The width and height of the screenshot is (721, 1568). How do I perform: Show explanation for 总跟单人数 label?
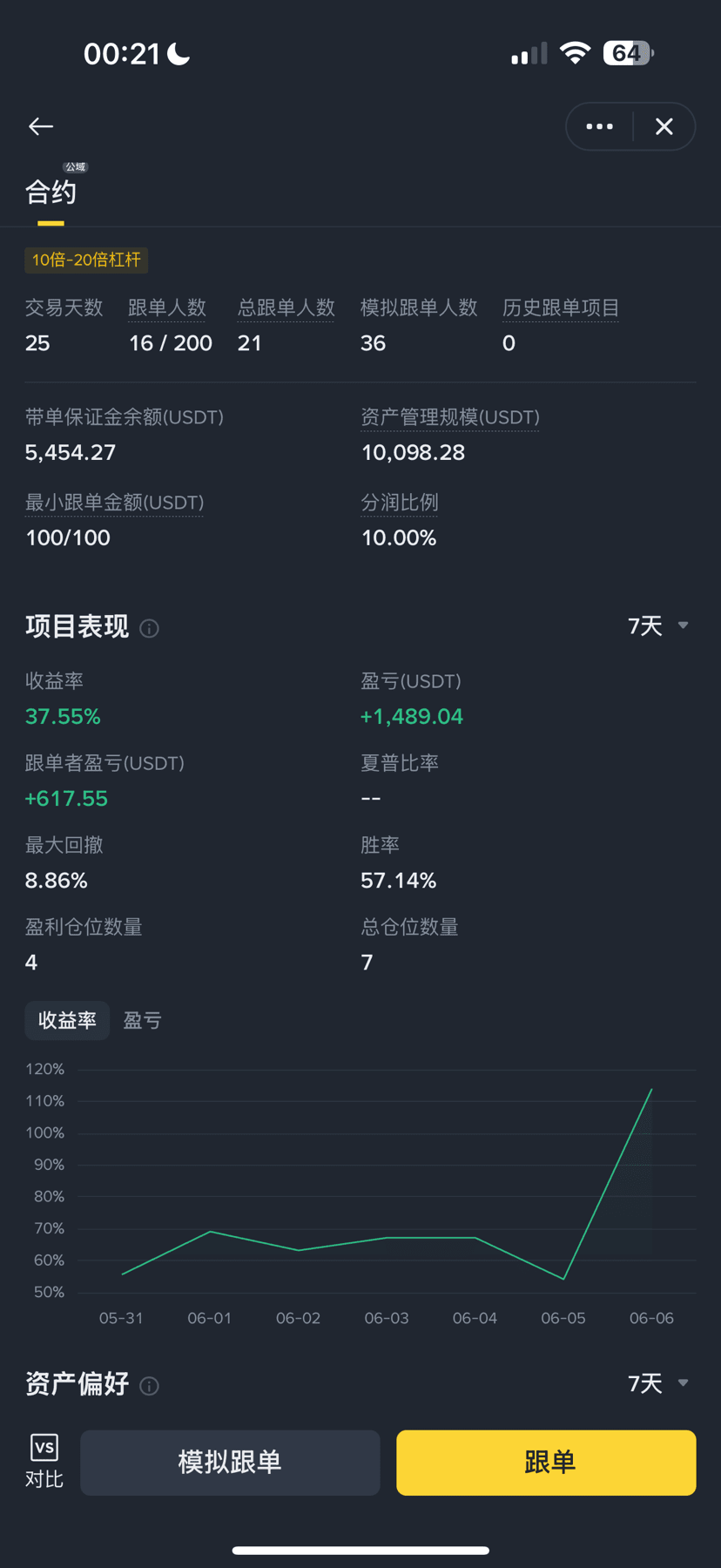pos(286,308)
